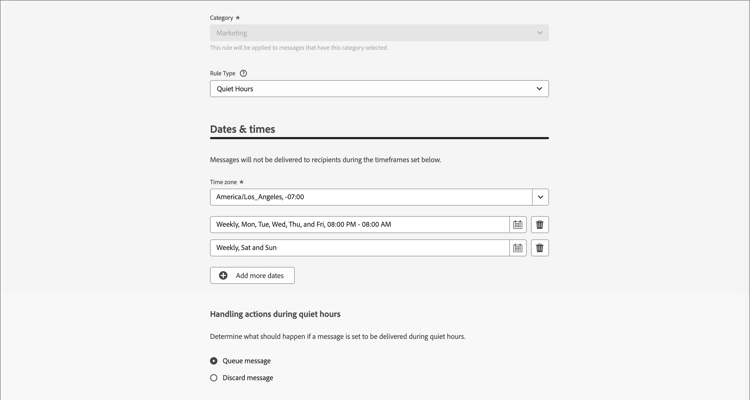Click the Add more dates button
This screenshot has height=400, width=750.
tap(252, 276)
